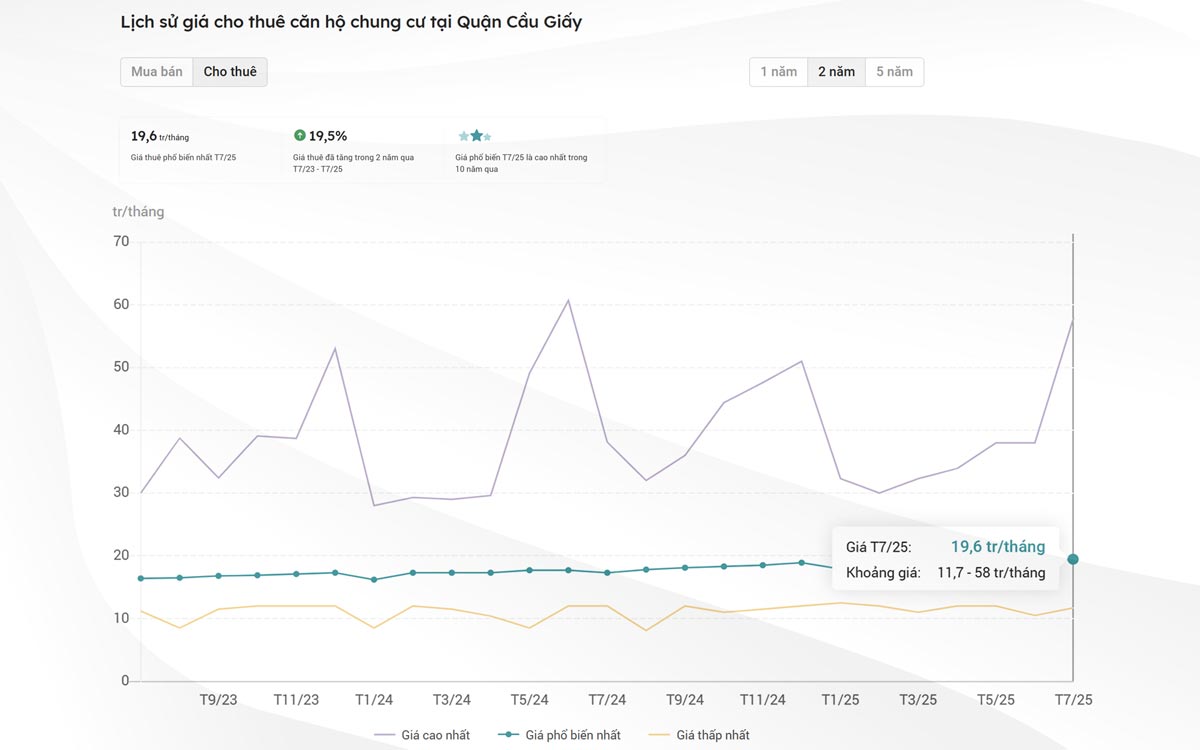Click the T5/24 x-axis label
Viewport: 1200px width, 750px height.
(530, 700)
